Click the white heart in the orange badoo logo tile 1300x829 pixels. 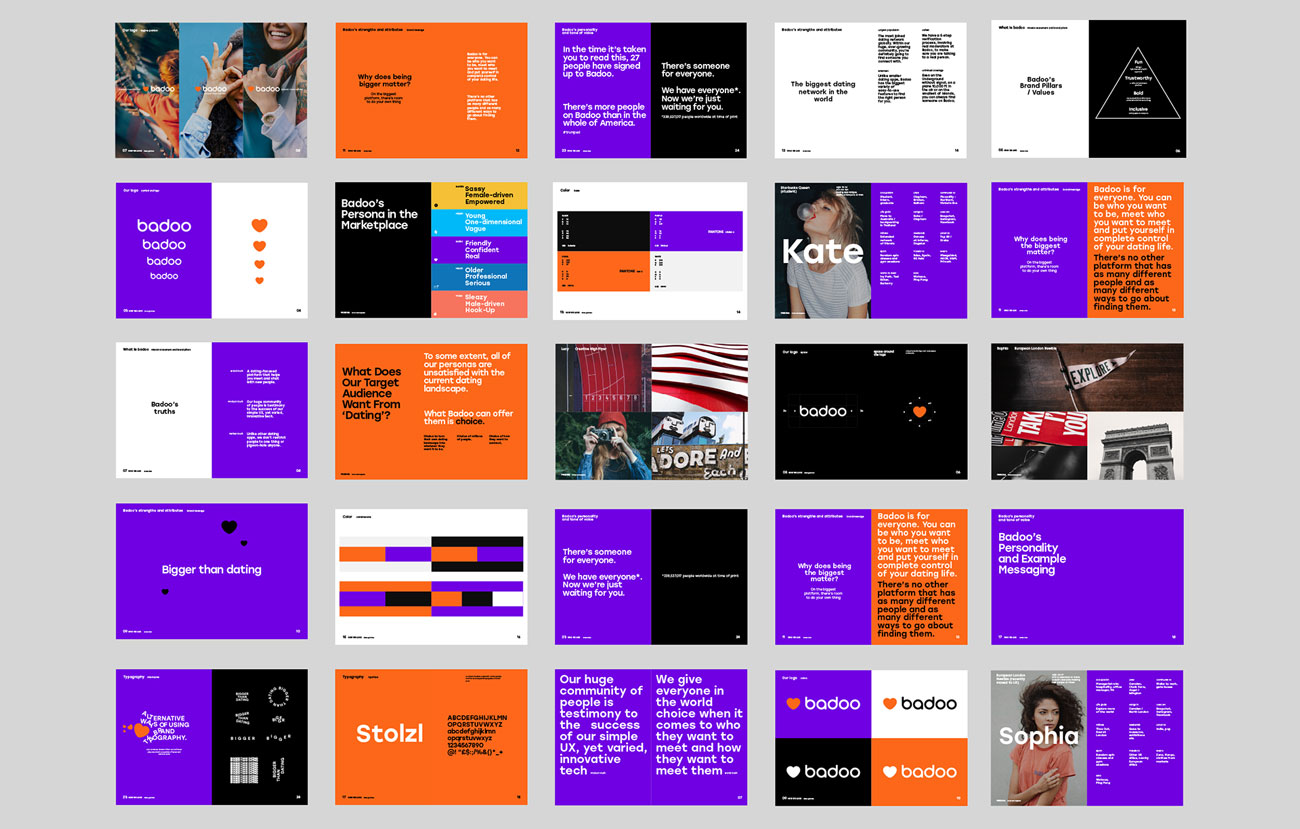click(889, 771)
